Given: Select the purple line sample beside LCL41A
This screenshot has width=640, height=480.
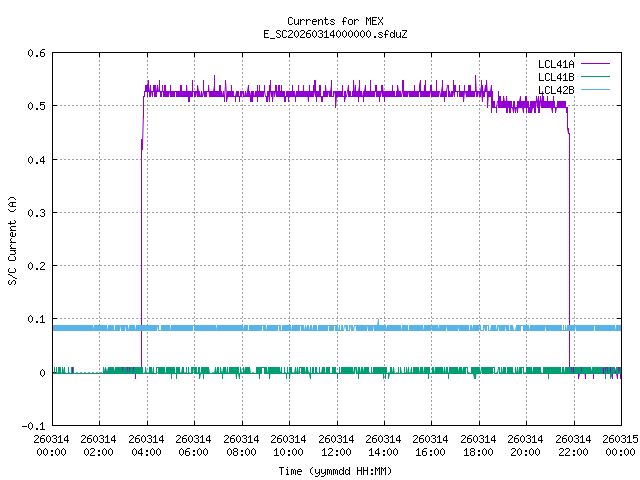Looking at the screenshot, I should point(595,64).
